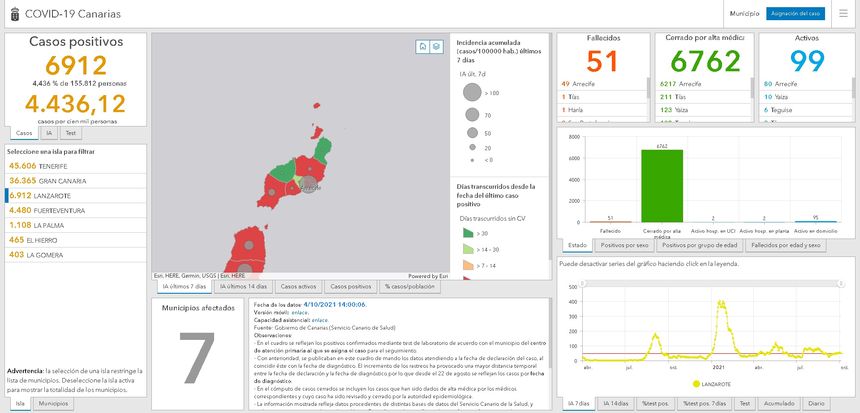Switch to the IA tab under positive cases
The height and width of the screenshot is (413, 860).
pos(48,132)
